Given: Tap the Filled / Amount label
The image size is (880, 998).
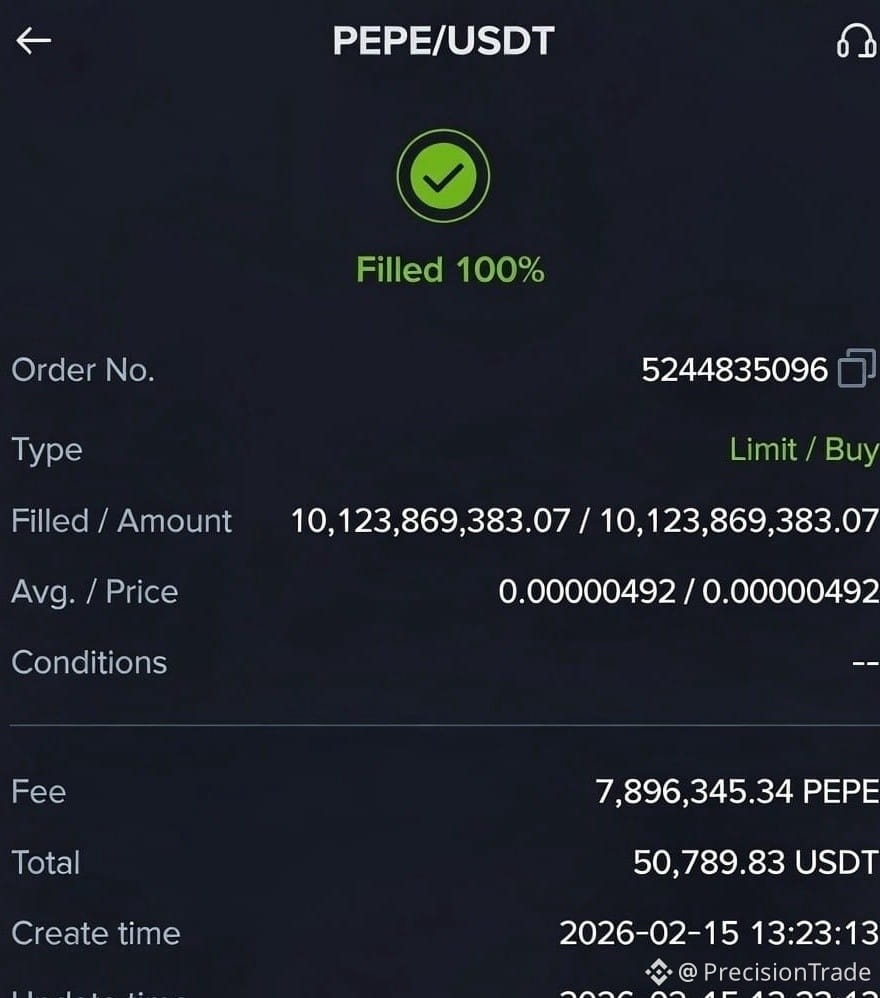Looking at the screenshot, I should click(122, 521).
